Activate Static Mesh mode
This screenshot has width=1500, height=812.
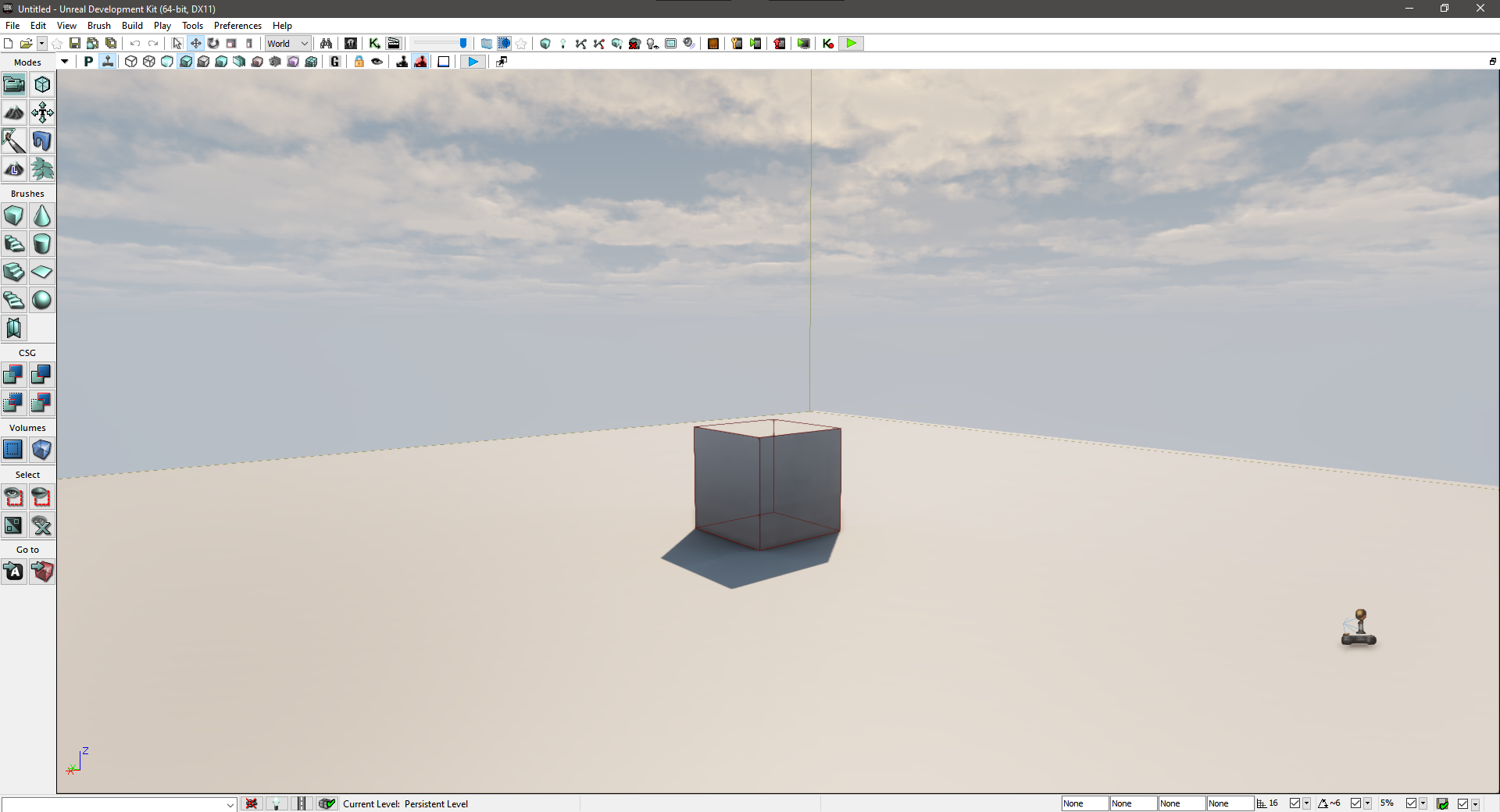click(42, 141)
